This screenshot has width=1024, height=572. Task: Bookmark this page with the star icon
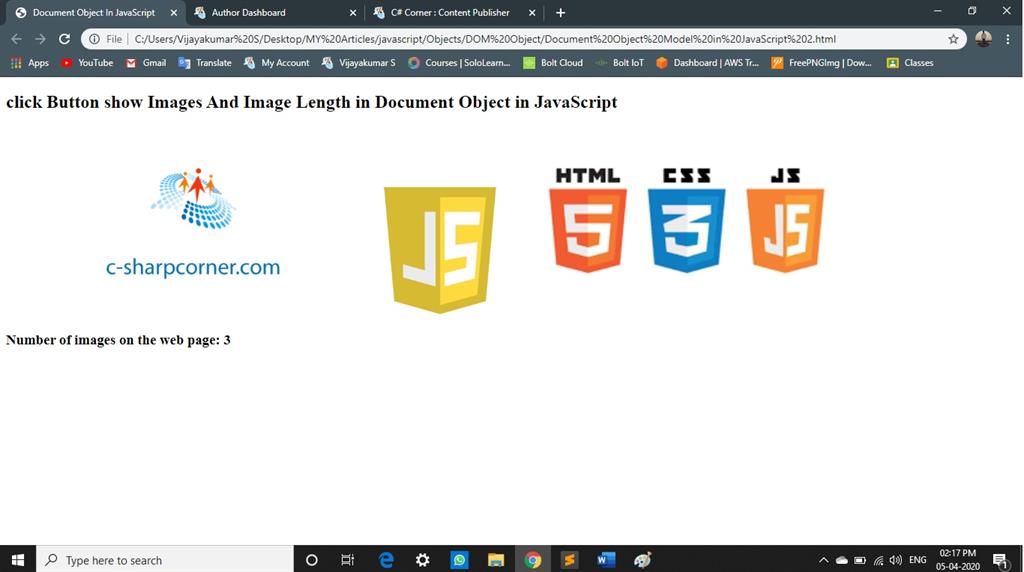point(953,39)
